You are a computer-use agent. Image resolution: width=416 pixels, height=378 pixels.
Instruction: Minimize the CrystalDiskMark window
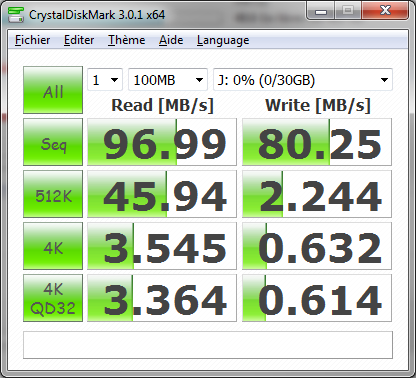click(x=321, y=11)
